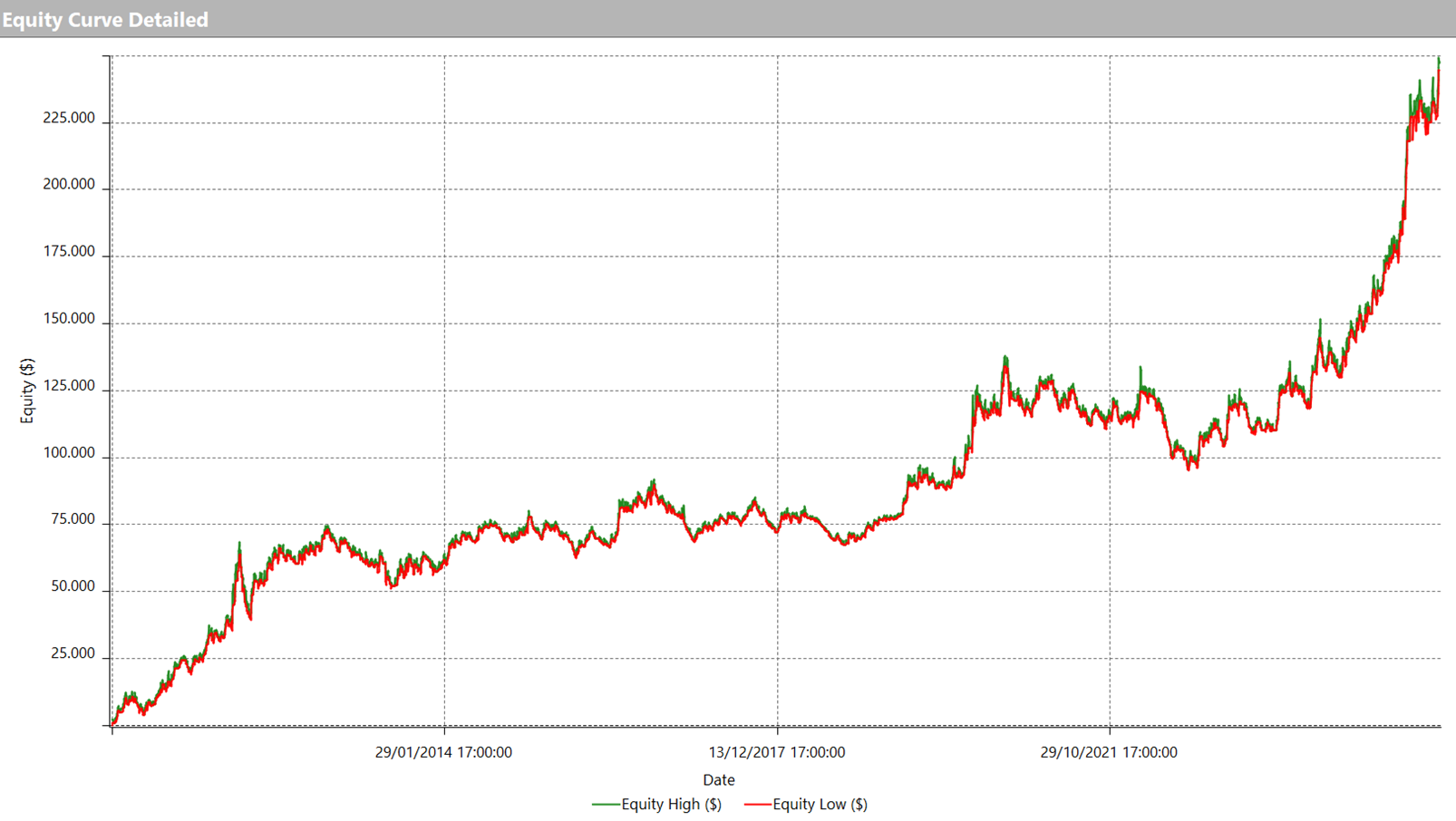The width and height of the screenshot is (1456, 821).
Task: Click the 150.000 y-axis tick label
Action: [x=69, y=319]
